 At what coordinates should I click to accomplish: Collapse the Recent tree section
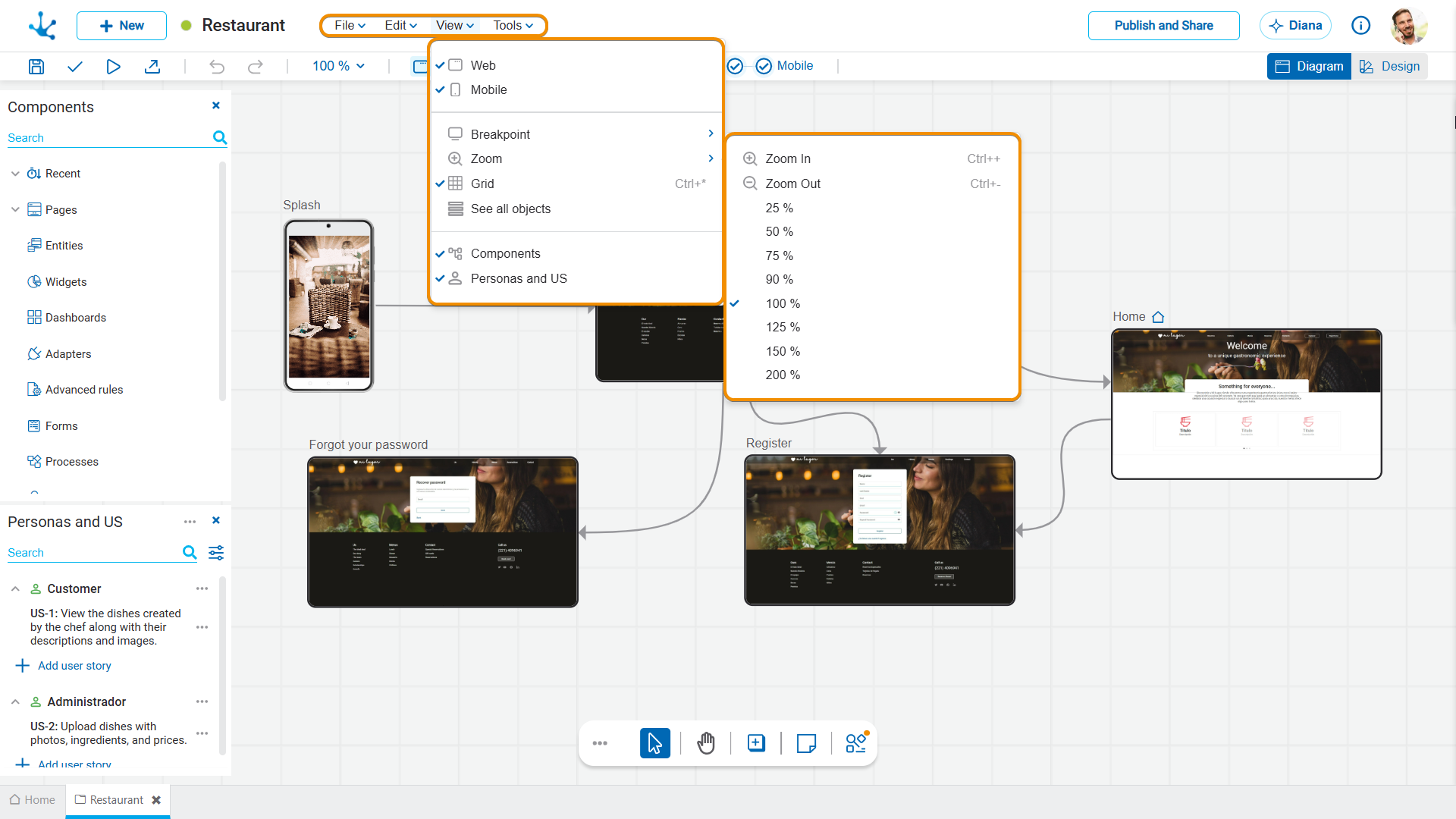point(15,174)
